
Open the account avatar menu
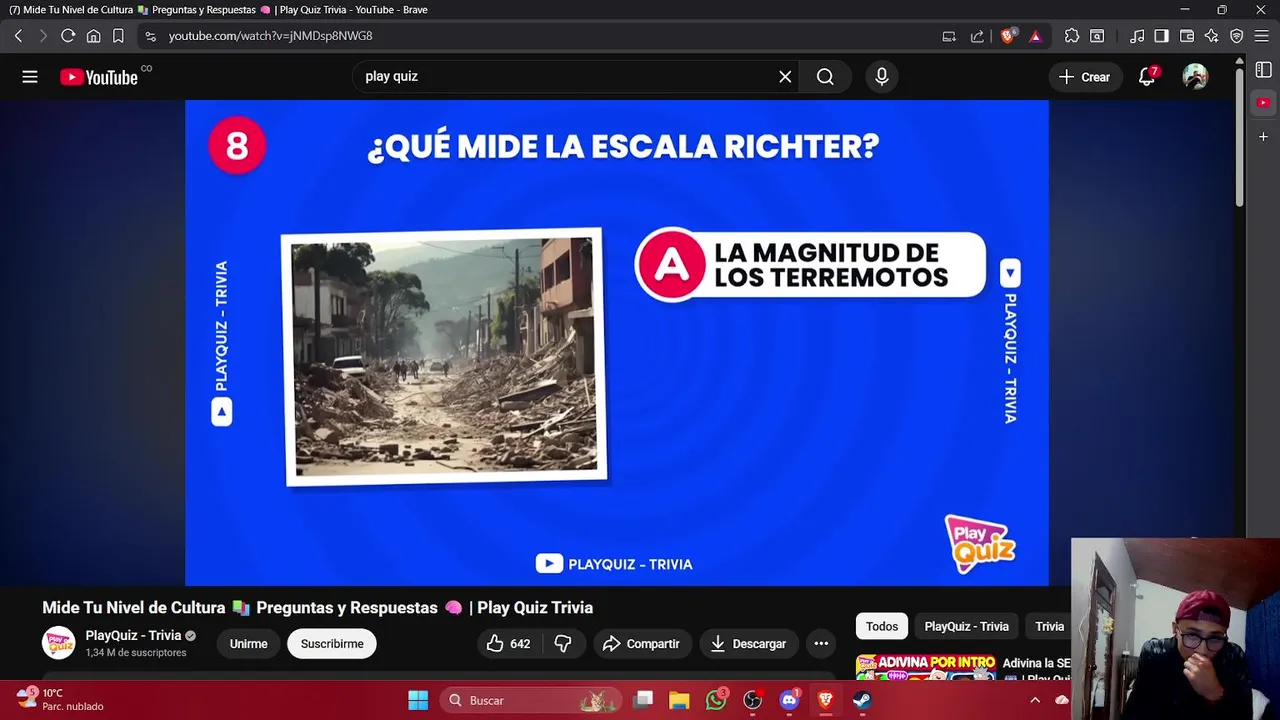[1195, 77]
